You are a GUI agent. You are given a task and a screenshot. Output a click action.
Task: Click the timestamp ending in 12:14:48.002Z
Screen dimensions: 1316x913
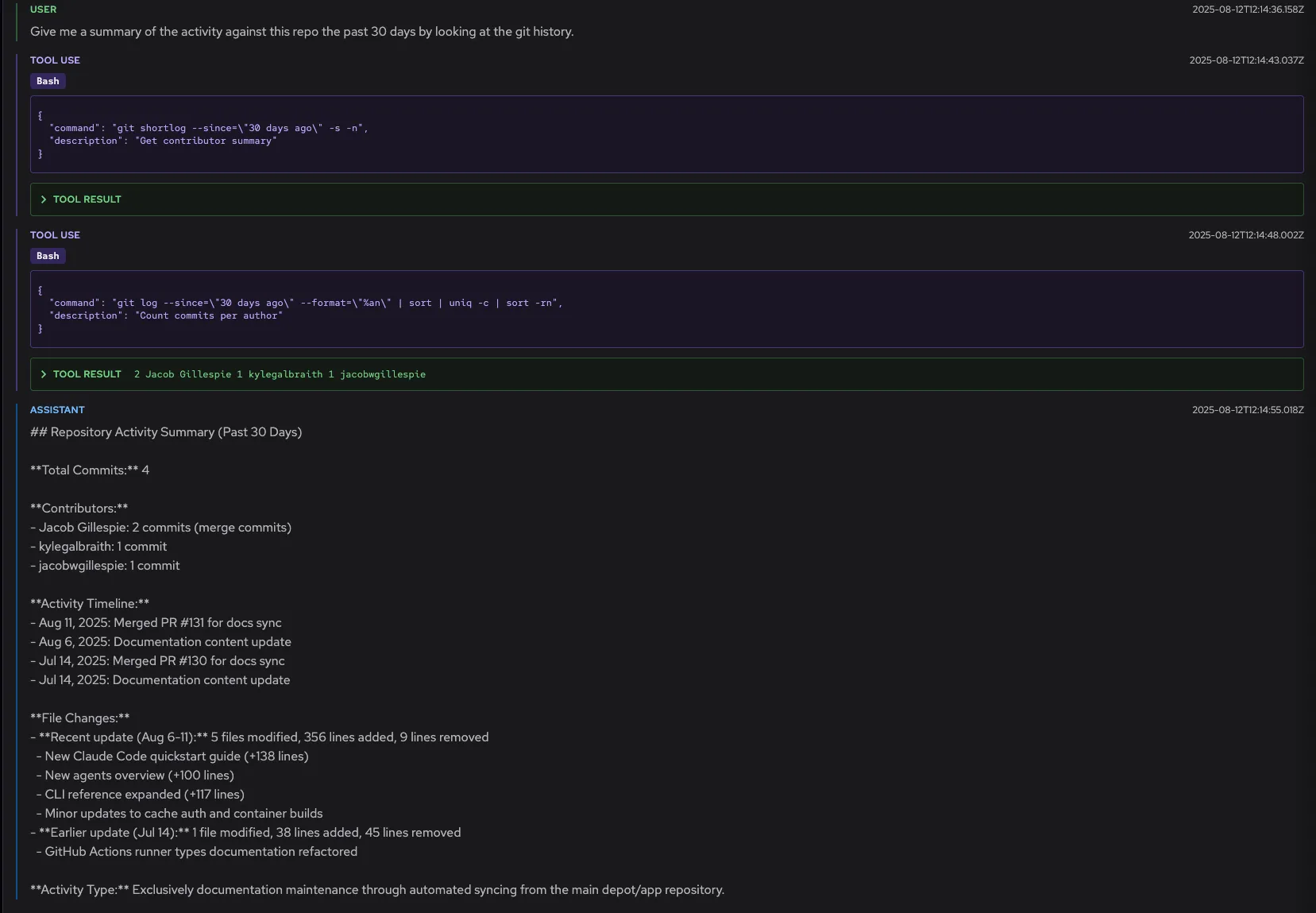[1245, 235]
